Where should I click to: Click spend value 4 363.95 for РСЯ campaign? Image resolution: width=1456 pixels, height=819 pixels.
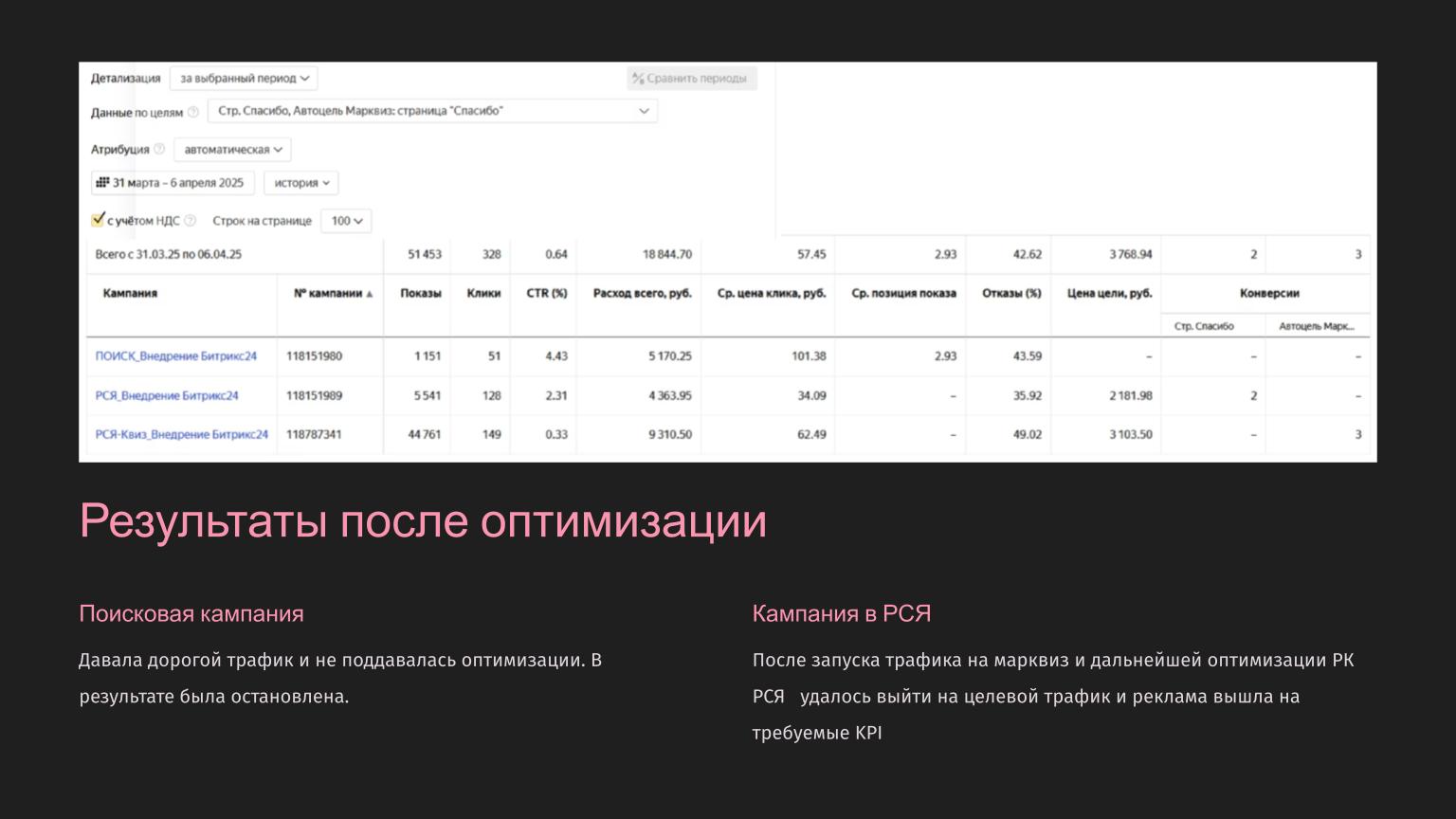click(670, 396)
